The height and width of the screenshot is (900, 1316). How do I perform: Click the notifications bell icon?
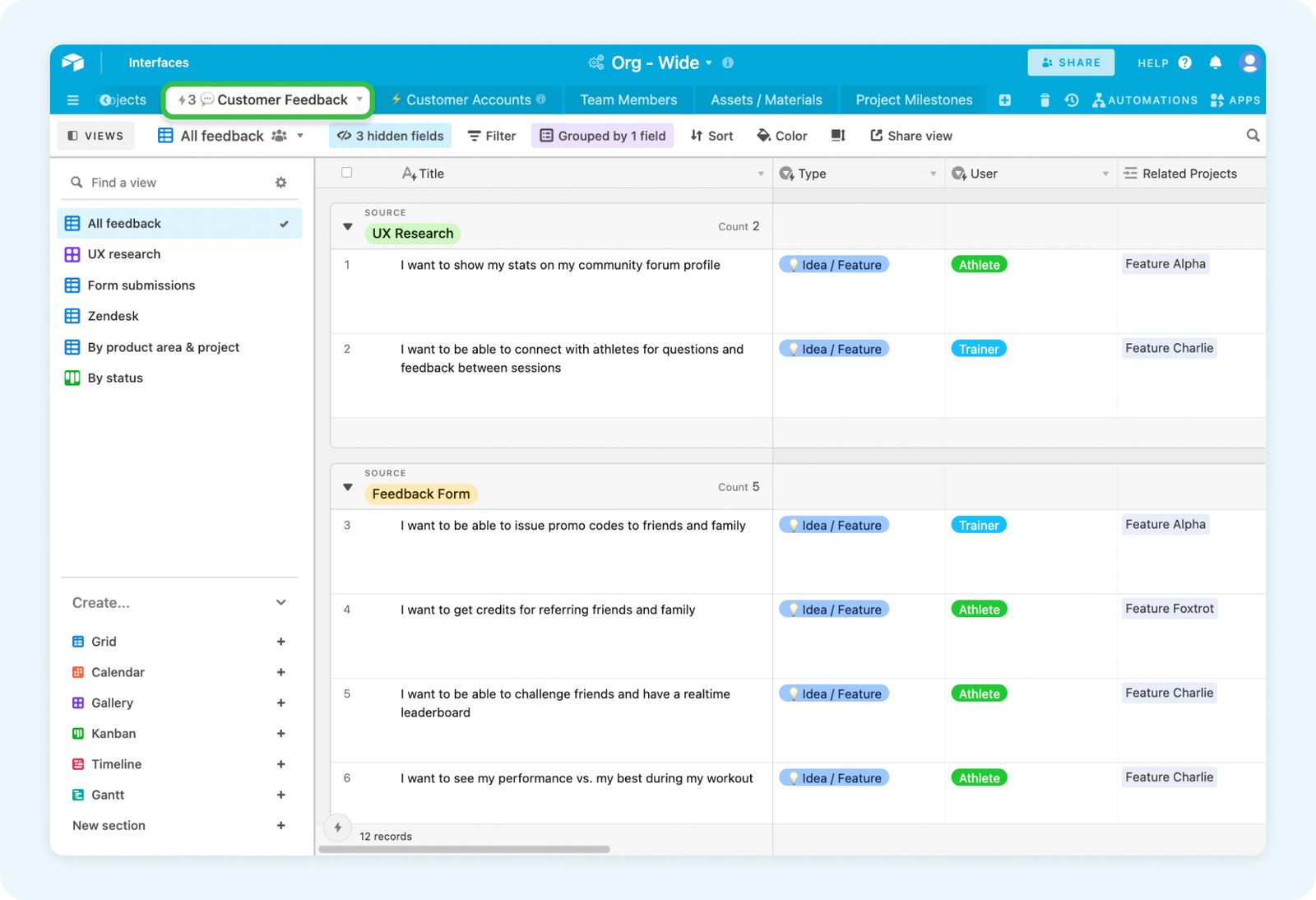point(1216,63)
